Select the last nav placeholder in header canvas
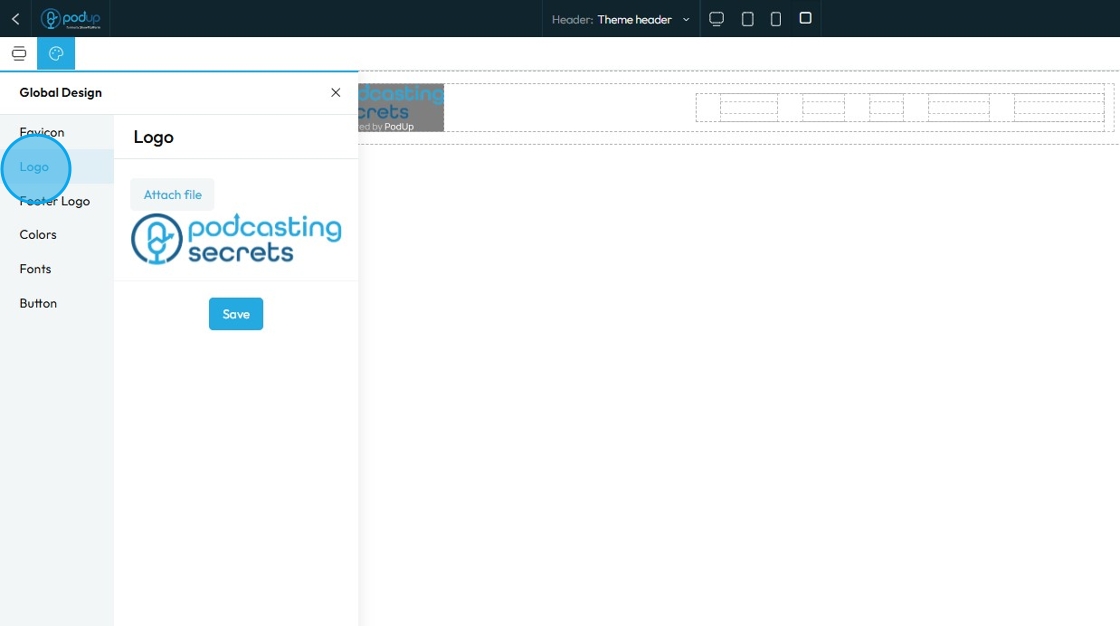Image resolution: width=1120 pixels, height=626 pixels. click(x=1059, y=107)
